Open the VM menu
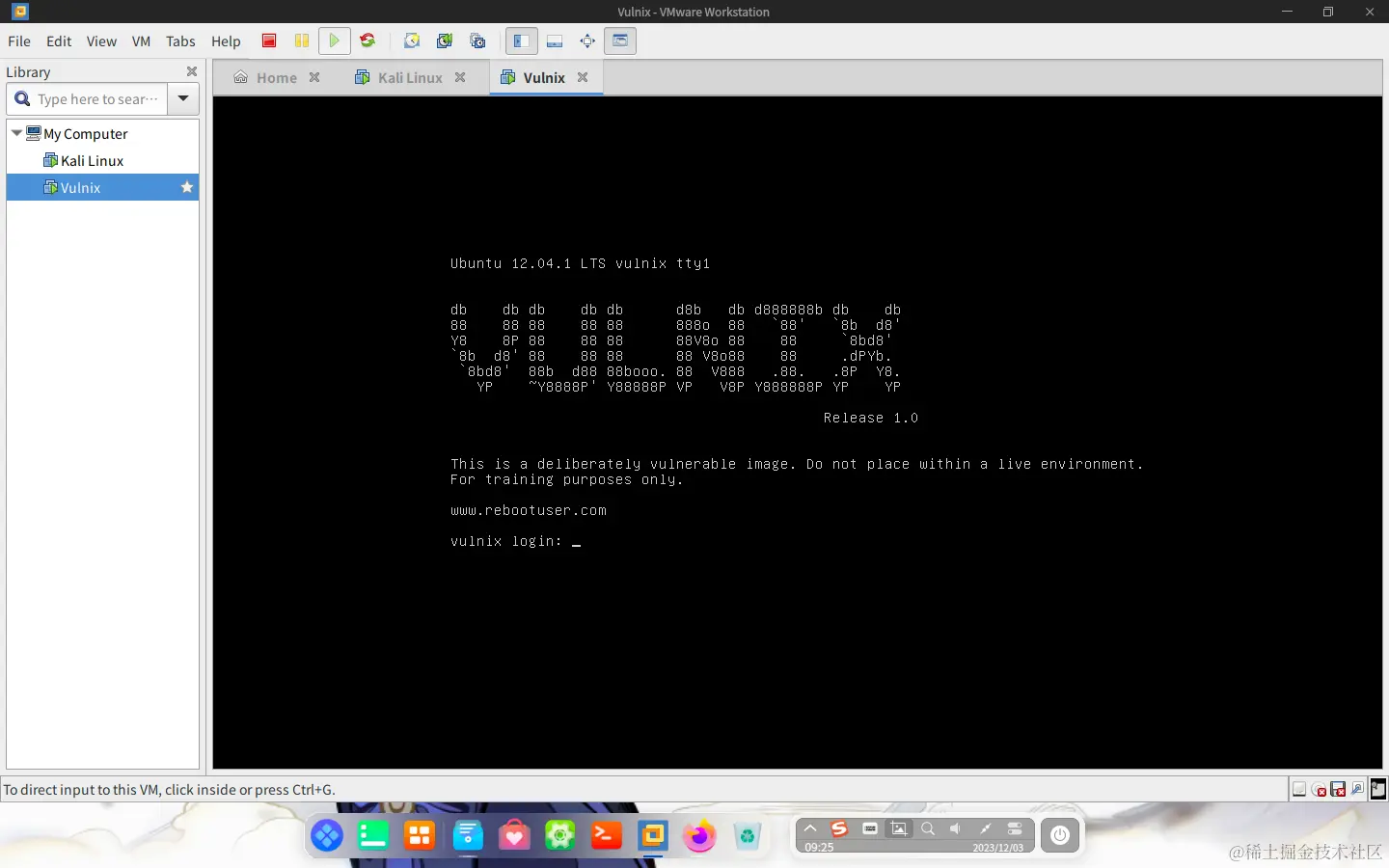The image size is (1389, 868). pyautogui.click(x=141, y=41)
